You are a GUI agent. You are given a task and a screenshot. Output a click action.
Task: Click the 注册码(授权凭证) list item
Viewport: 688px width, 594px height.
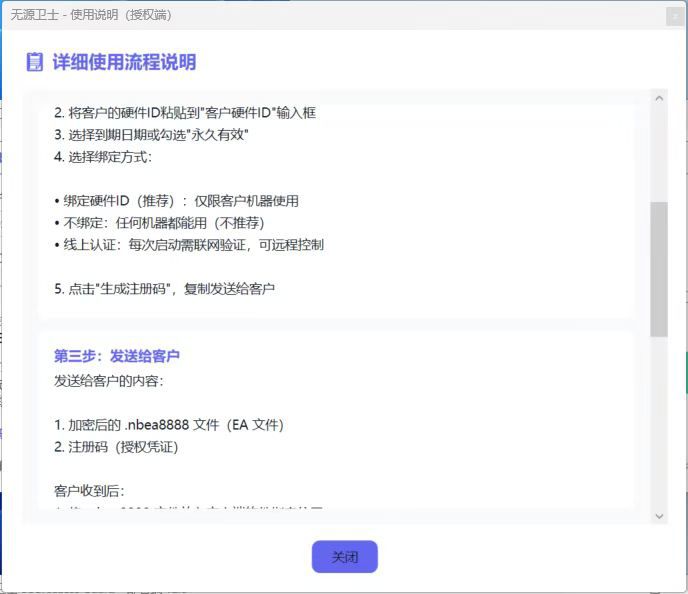116,447
